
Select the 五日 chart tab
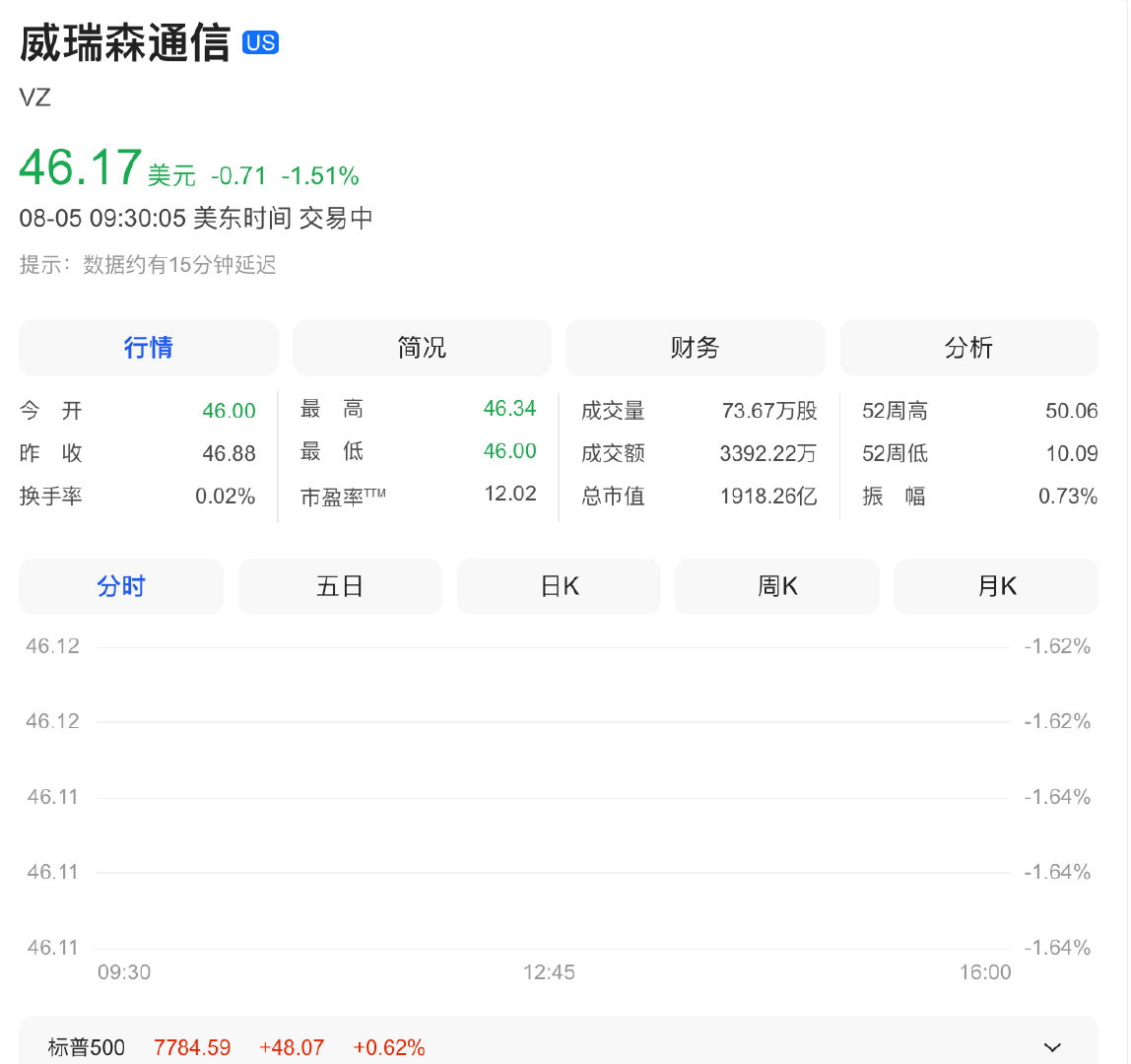point(340,586)
